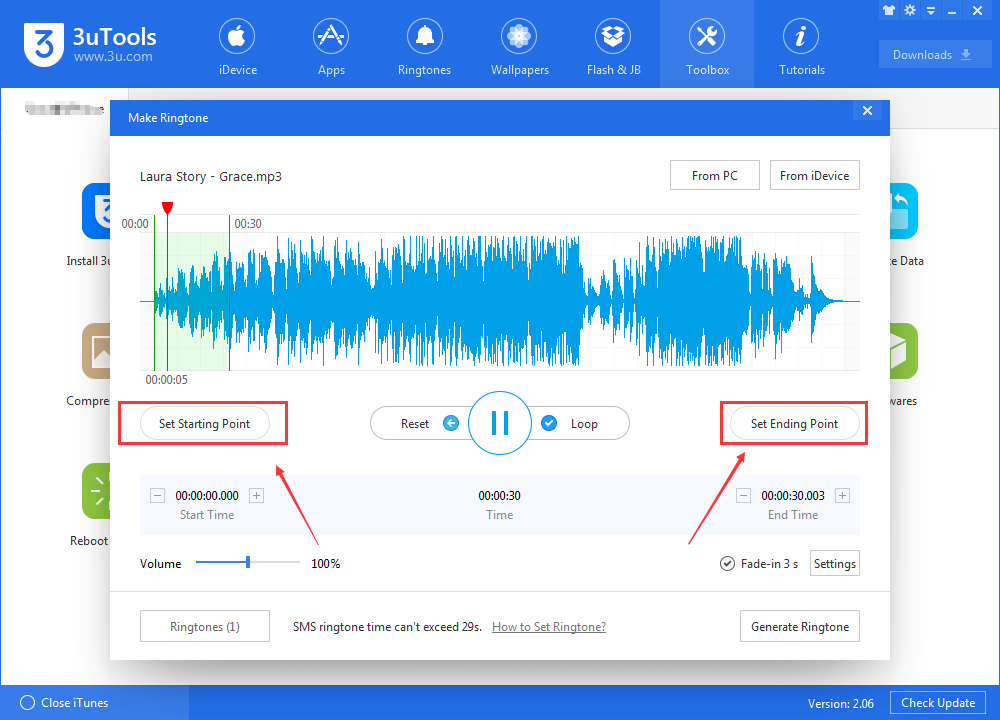This screenshot has width=1000, height=720.
Task: Open the Apps section
Action: (x=331, y=47)
